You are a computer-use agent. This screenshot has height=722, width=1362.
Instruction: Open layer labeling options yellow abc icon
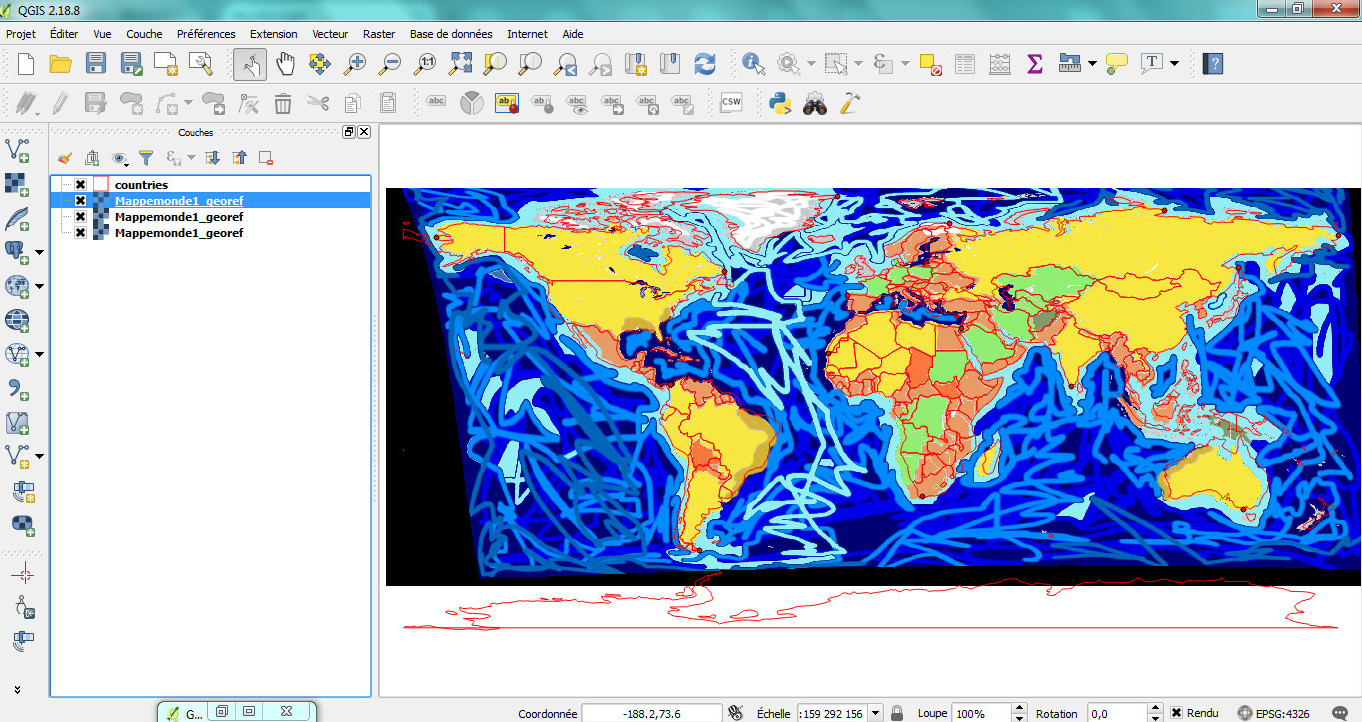506,102
